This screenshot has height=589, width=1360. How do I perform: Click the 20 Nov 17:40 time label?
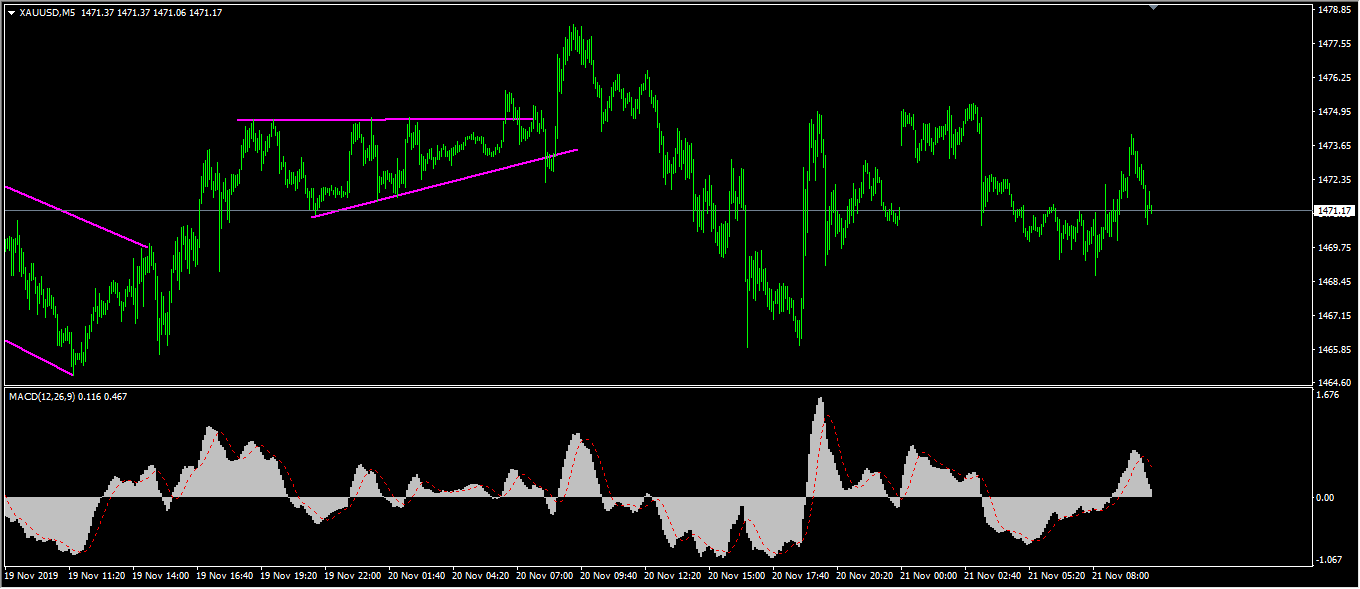(x=801, y=576)
